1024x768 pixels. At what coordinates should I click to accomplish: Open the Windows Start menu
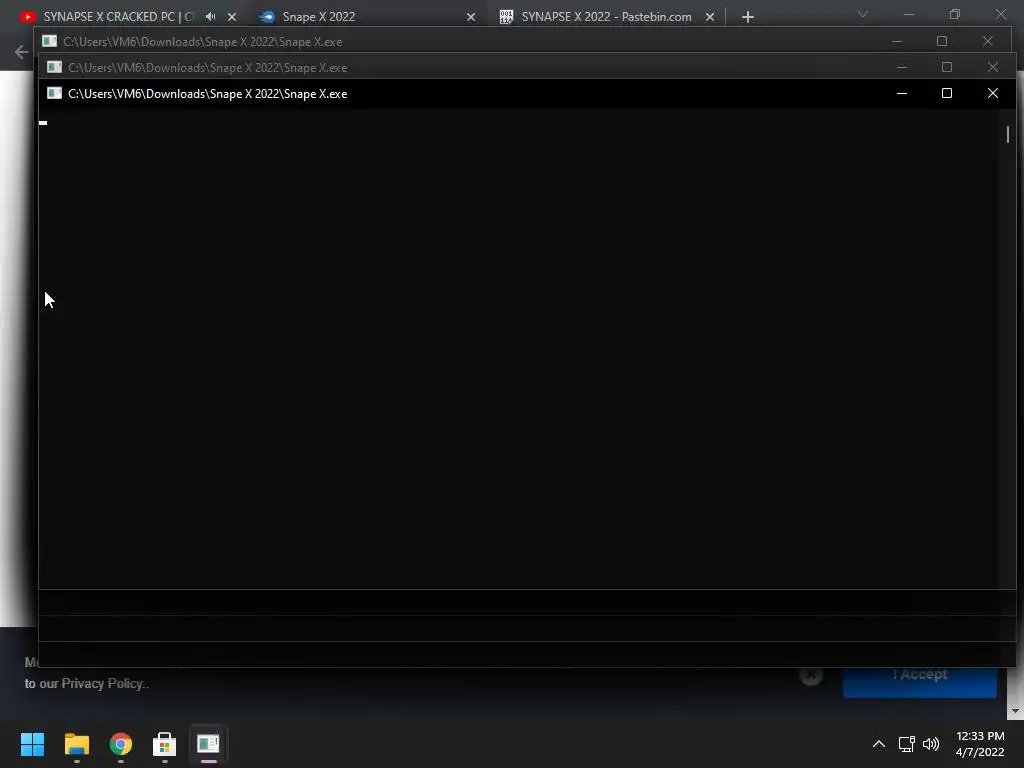pyautogui.click(x=32, y=744)
